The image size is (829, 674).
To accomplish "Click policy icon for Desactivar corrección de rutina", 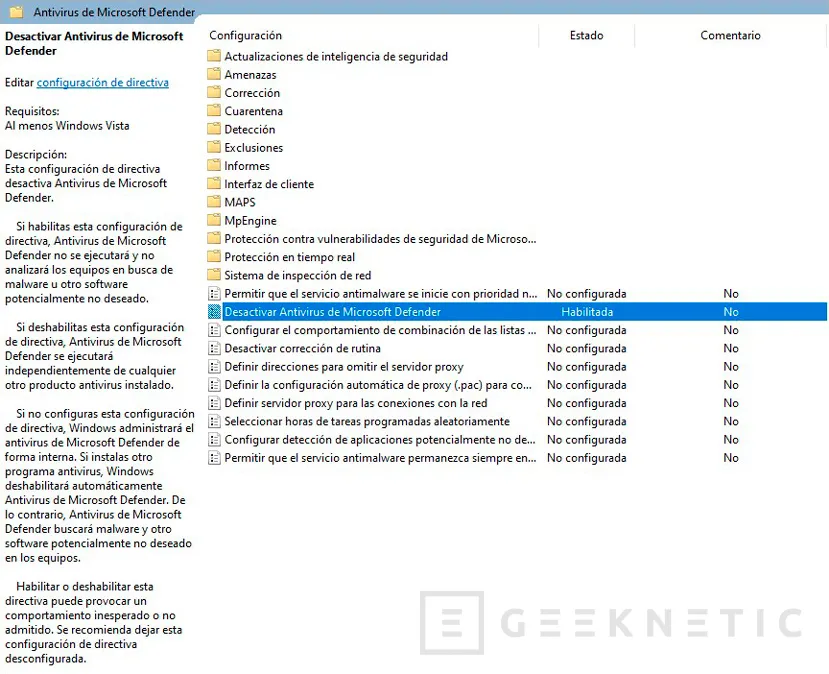I will pos(214,348).
